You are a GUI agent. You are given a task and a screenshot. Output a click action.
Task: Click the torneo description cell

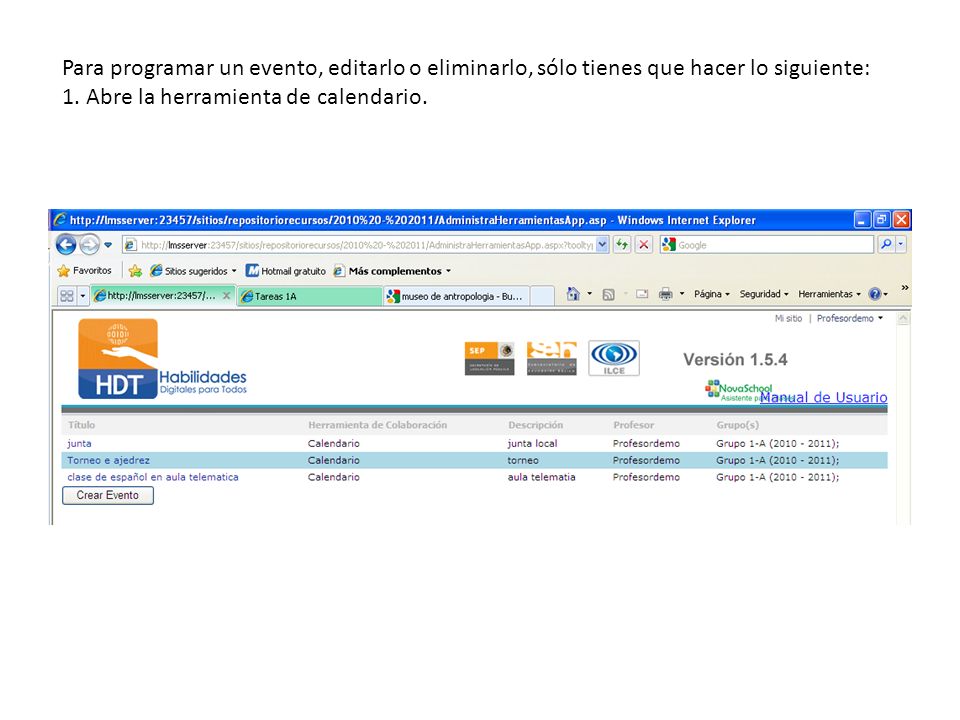(x=523, y=460)
